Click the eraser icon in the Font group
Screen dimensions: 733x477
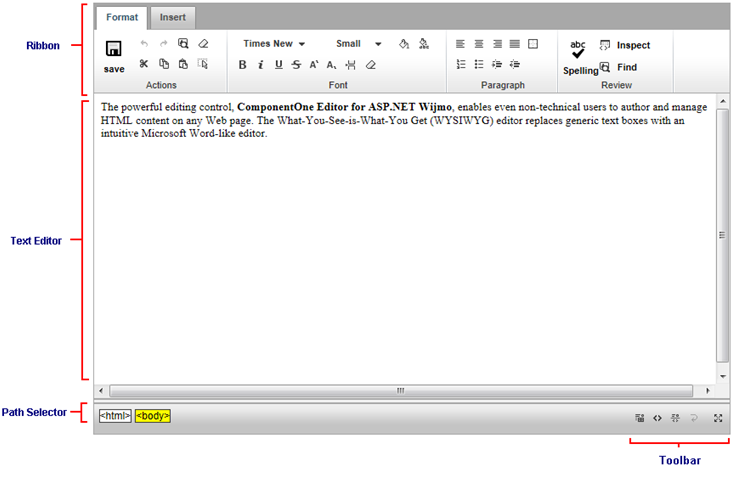[370, 65]
